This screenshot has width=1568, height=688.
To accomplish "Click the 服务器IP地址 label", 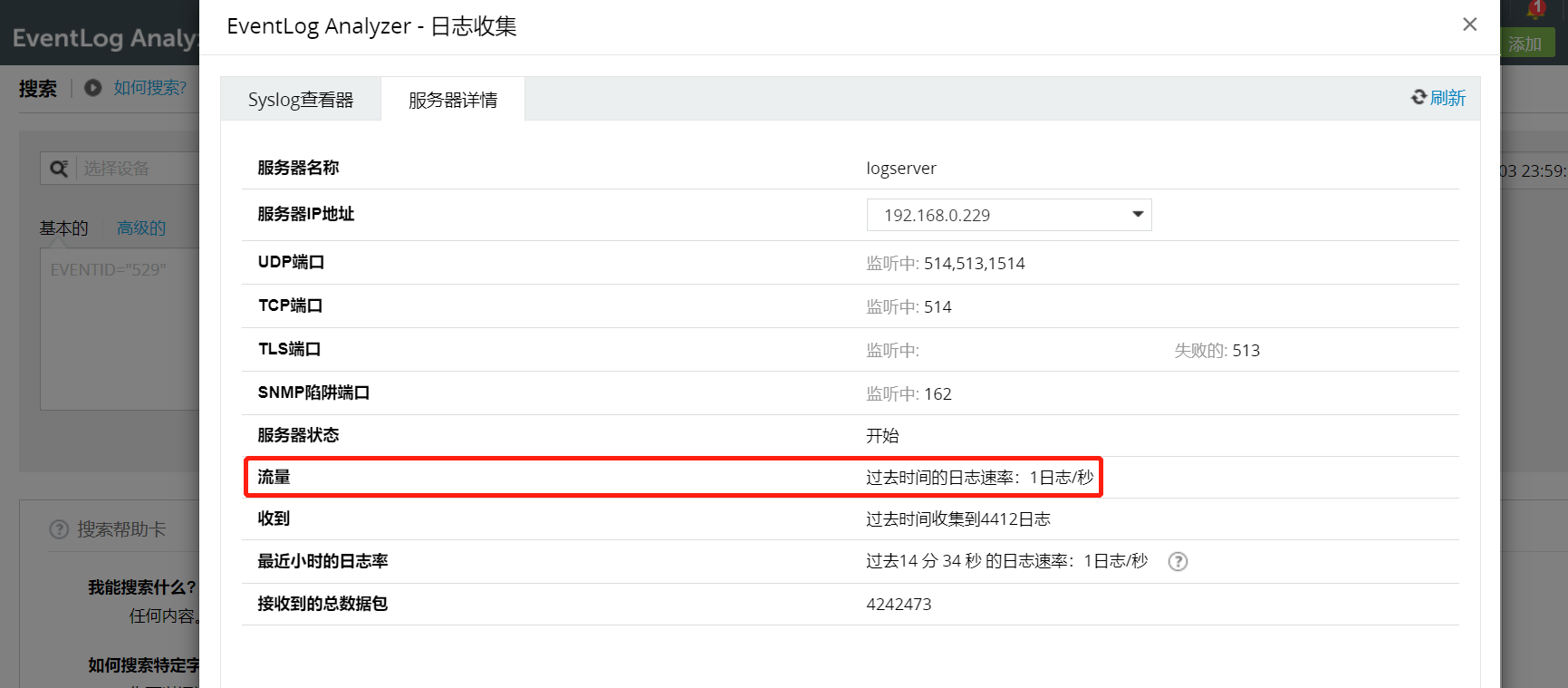I will [x=306, y=214].
